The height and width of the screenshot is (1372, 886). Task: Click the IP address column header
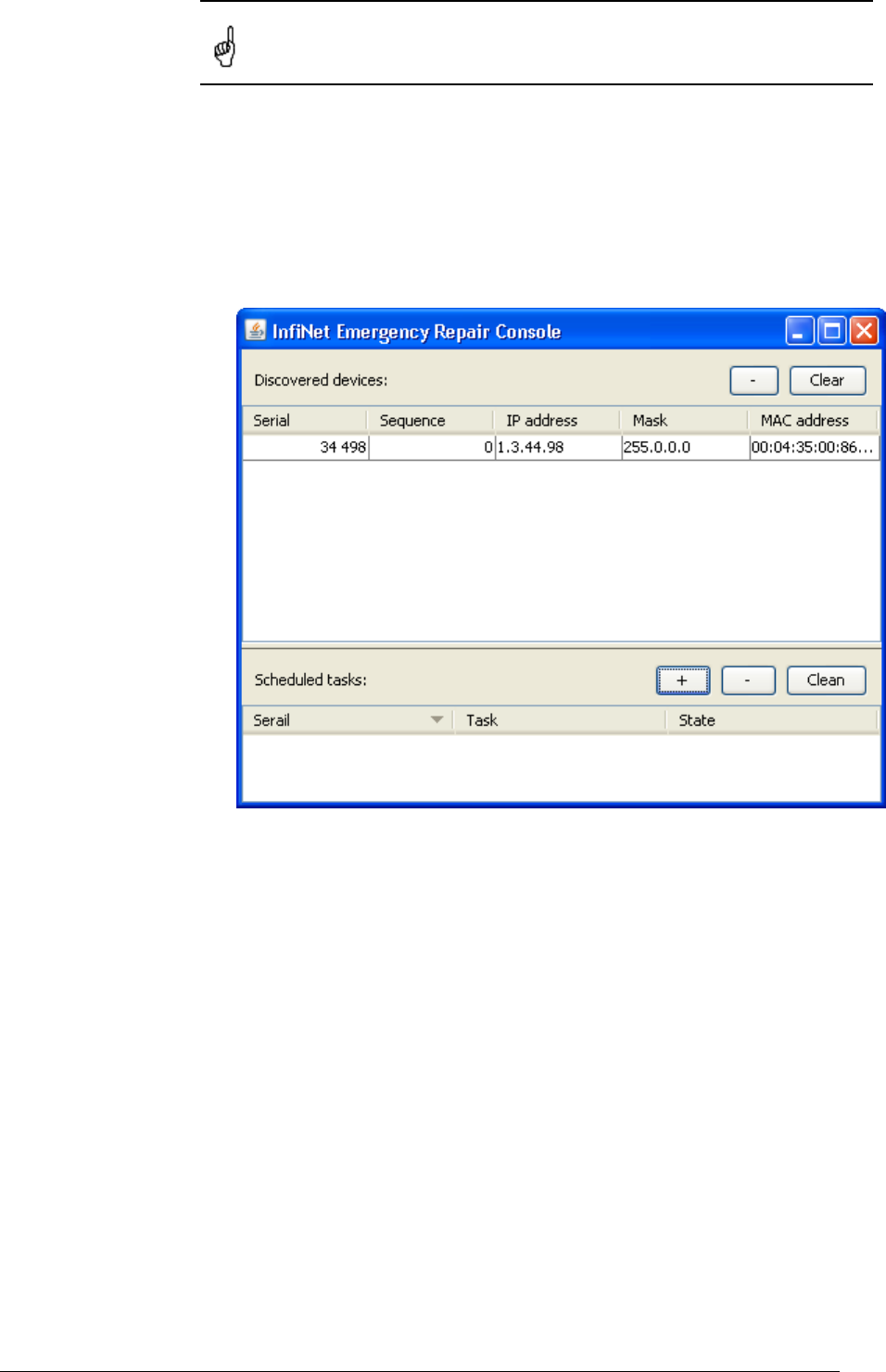(x=557, y=421)
